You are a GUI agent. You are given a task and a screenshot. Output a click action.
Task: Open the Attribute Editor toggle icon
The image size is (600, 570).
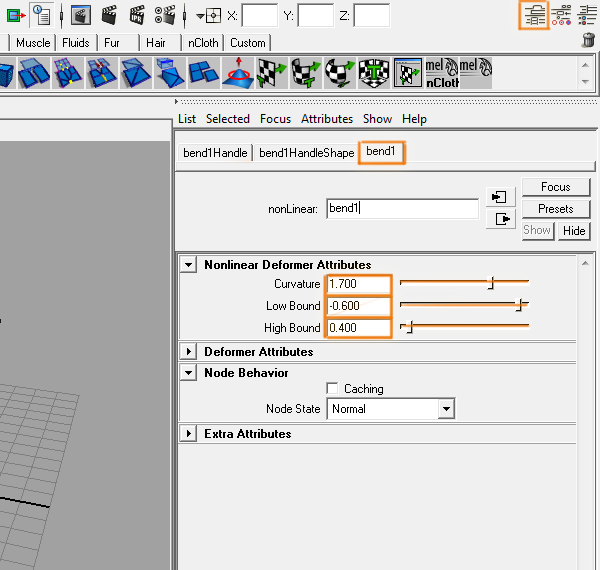[x=535, y=14]
